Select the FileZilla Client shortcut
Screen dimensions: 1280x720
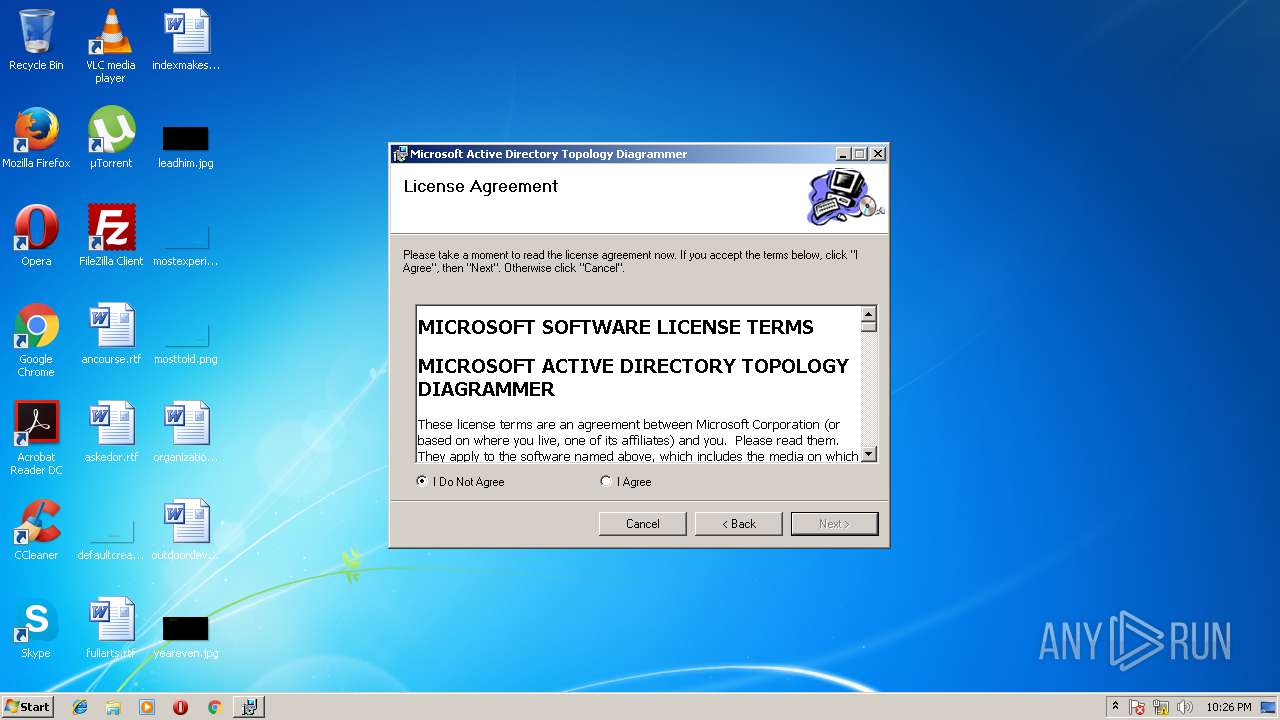110,236
